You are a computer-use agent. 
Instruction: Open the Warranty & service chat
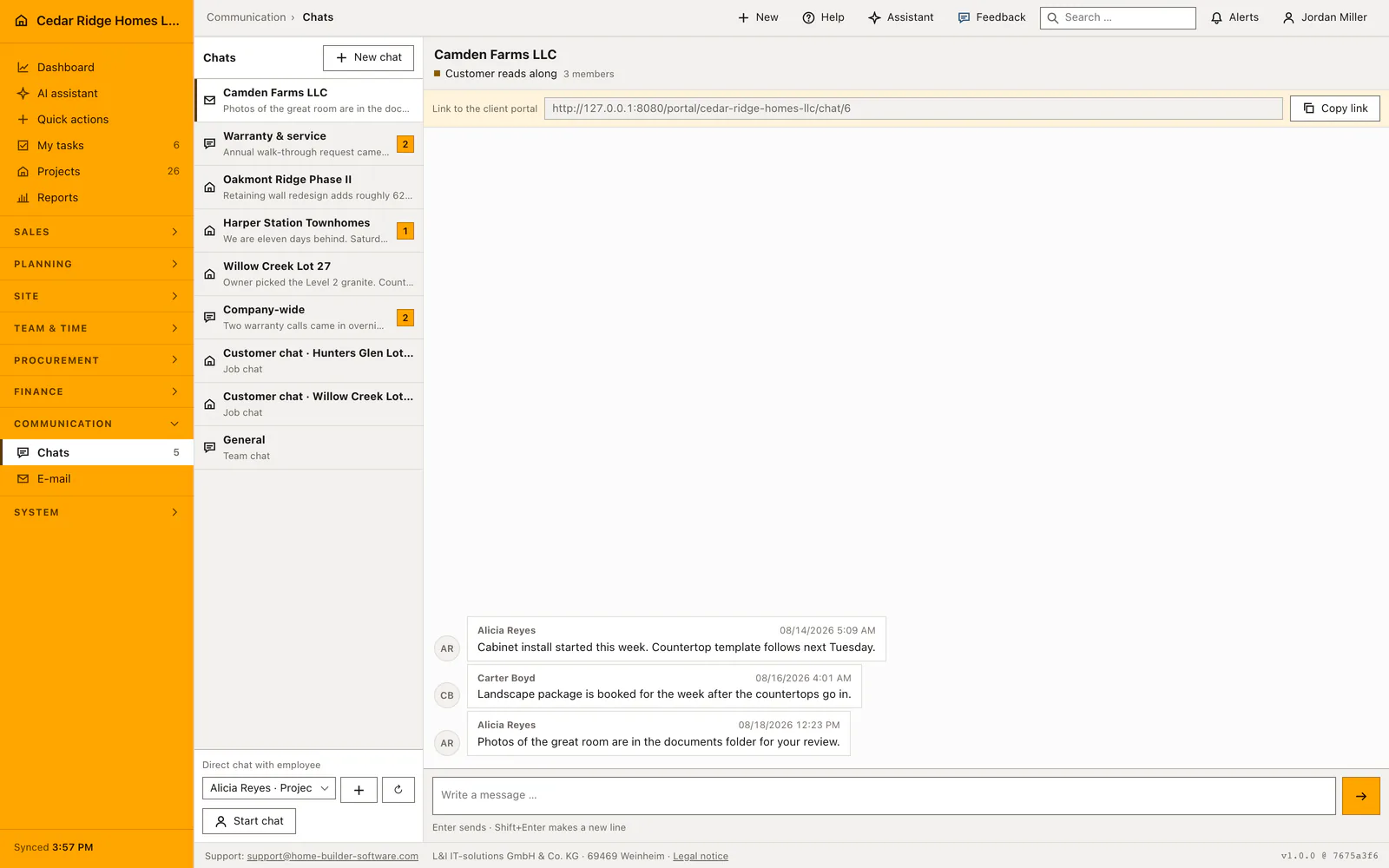click(x=308, y=144)
